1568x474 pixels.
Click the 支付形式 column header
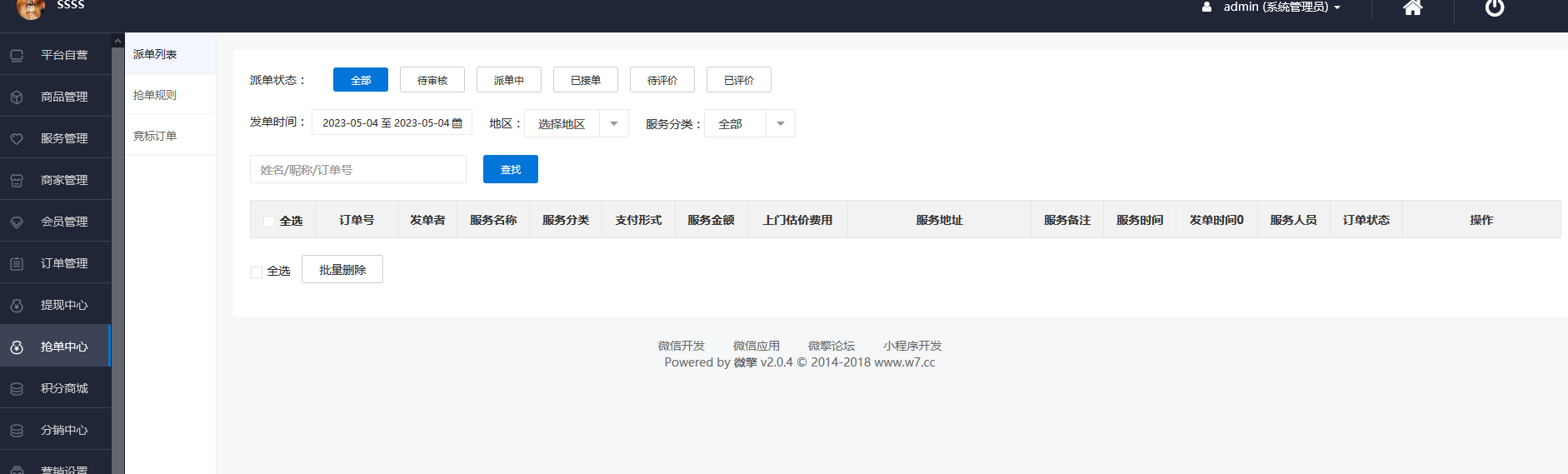pos(638,220)
